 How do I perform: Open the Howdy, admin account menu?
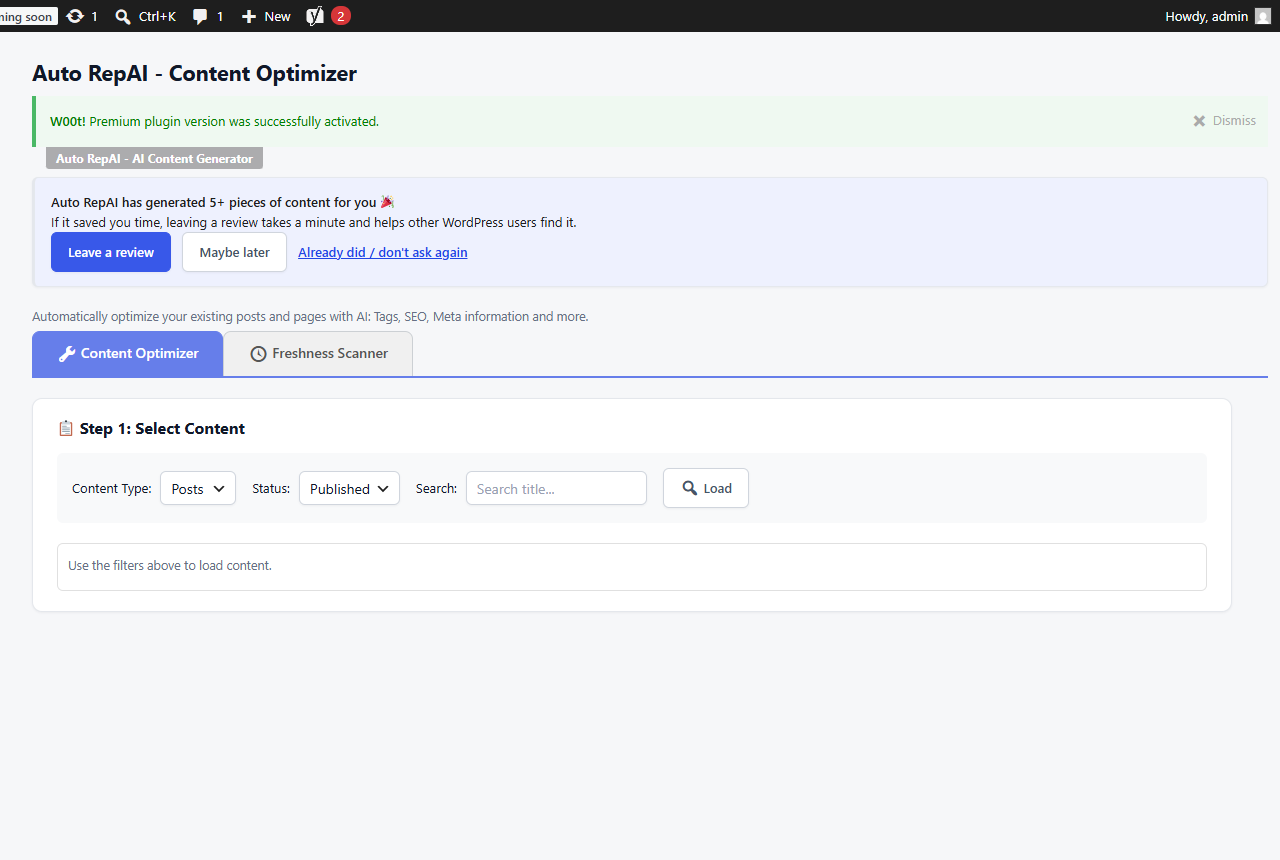click(1217, 16)
